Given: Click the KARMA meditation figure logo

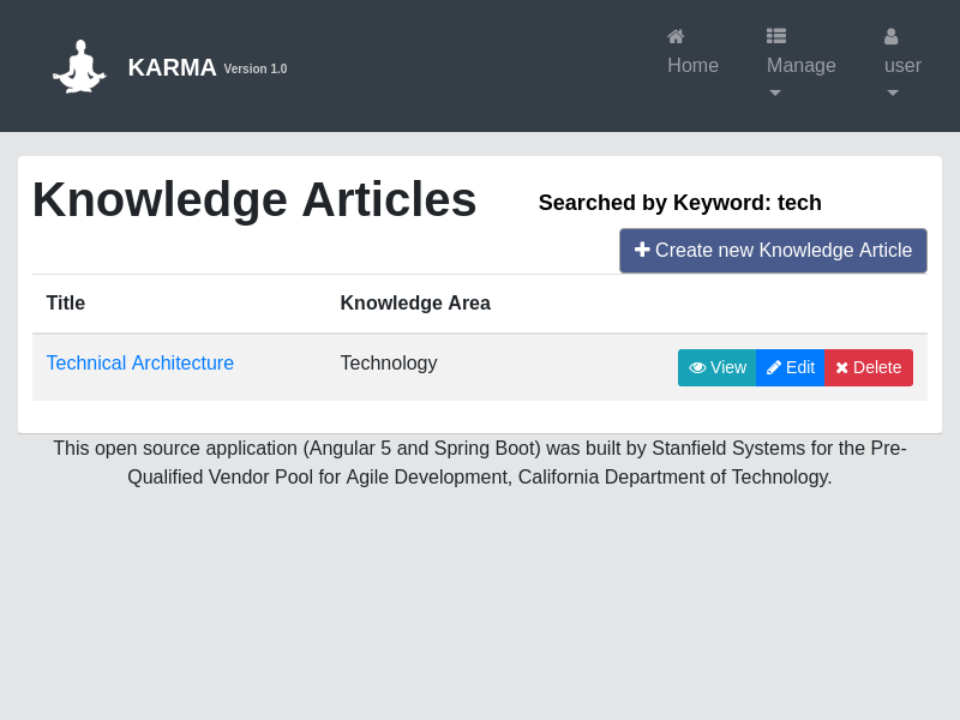Looking at the screenshot, I should click(79, 67).
